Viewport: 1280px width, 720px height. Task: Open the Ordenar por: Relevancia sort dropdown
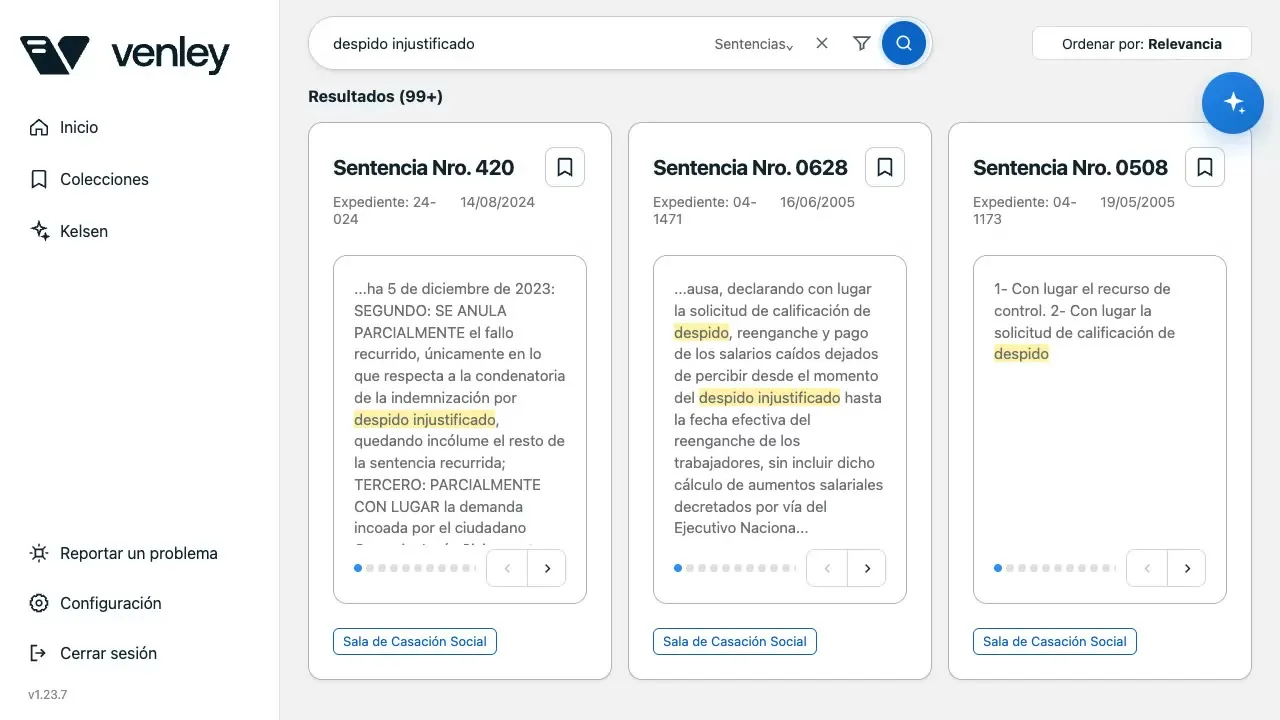pyautogui.click(x=1142, y=44)
